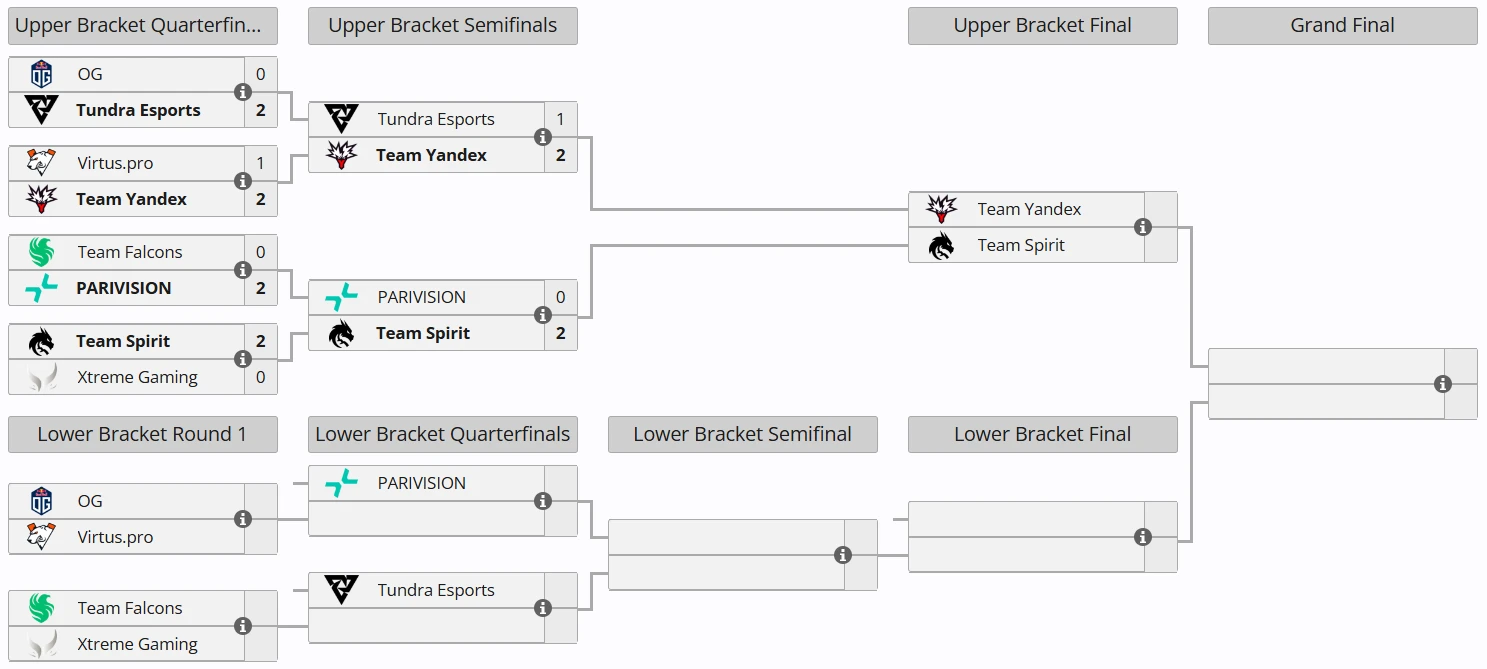Open the Grand Final match info icon
The width and height of the screenshot is (1487, 669).
point(1443,384)
